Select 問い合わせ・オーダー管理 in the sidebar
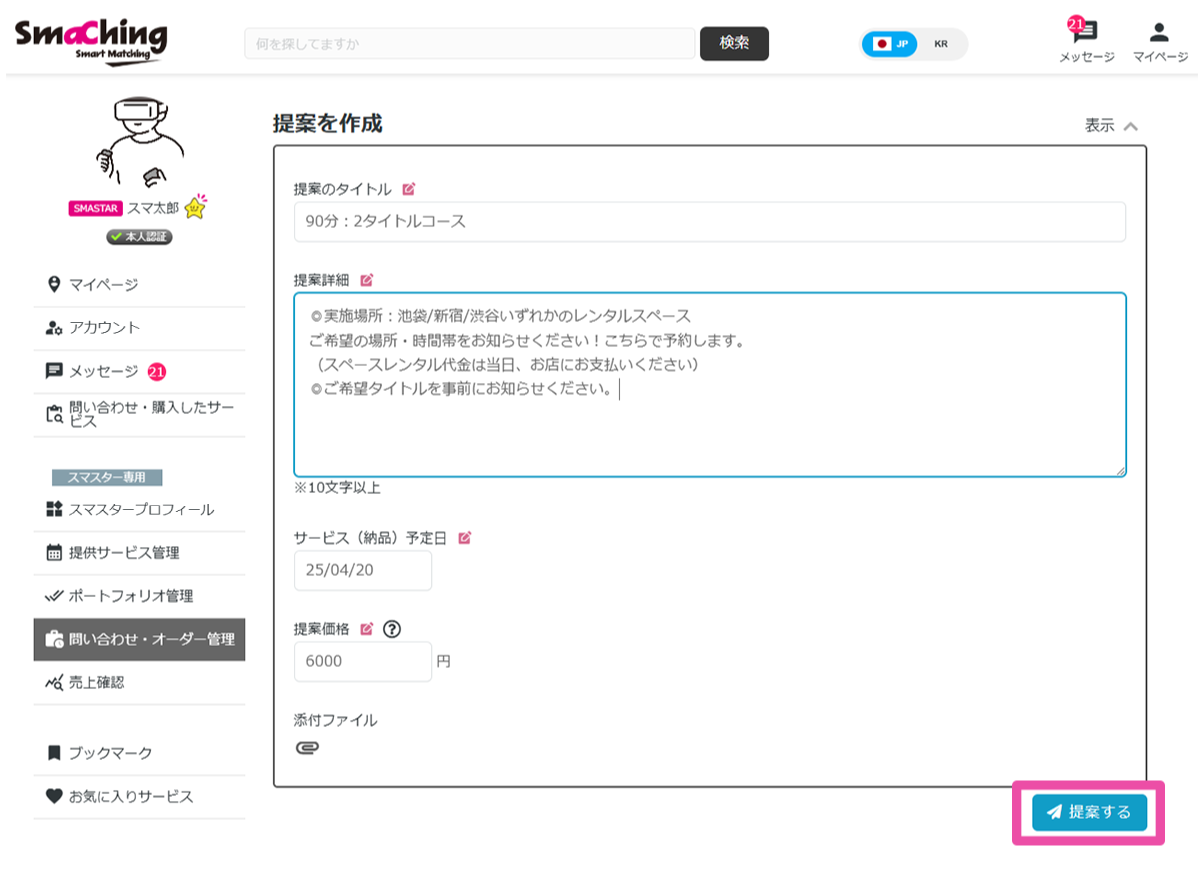 coord(141,639)
